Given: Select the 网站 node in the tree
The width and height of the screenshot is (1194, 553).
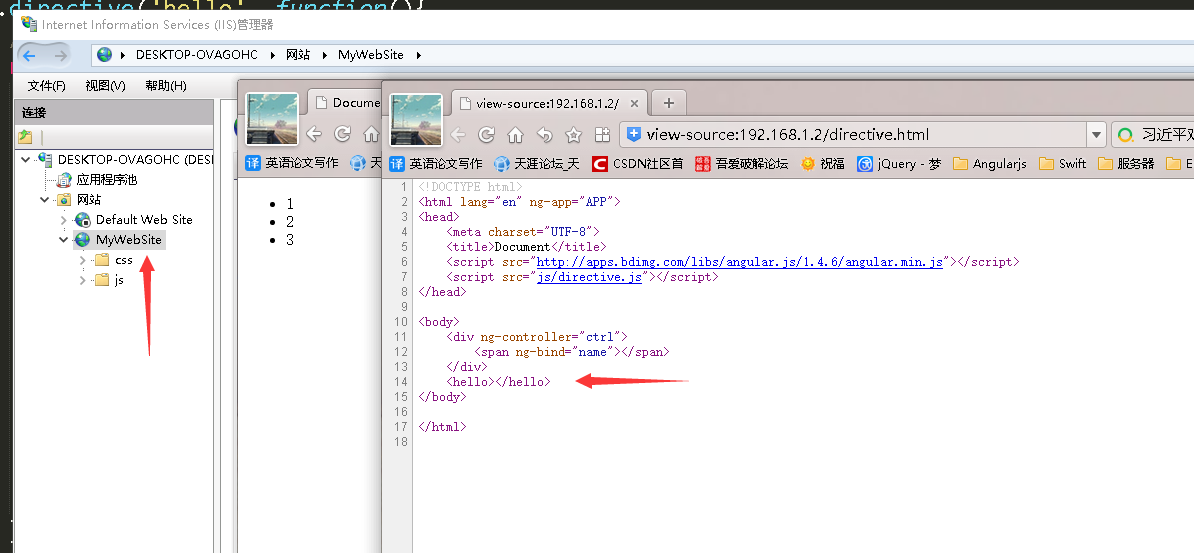Looking at the screenshot, I should (x=88, y=200).
